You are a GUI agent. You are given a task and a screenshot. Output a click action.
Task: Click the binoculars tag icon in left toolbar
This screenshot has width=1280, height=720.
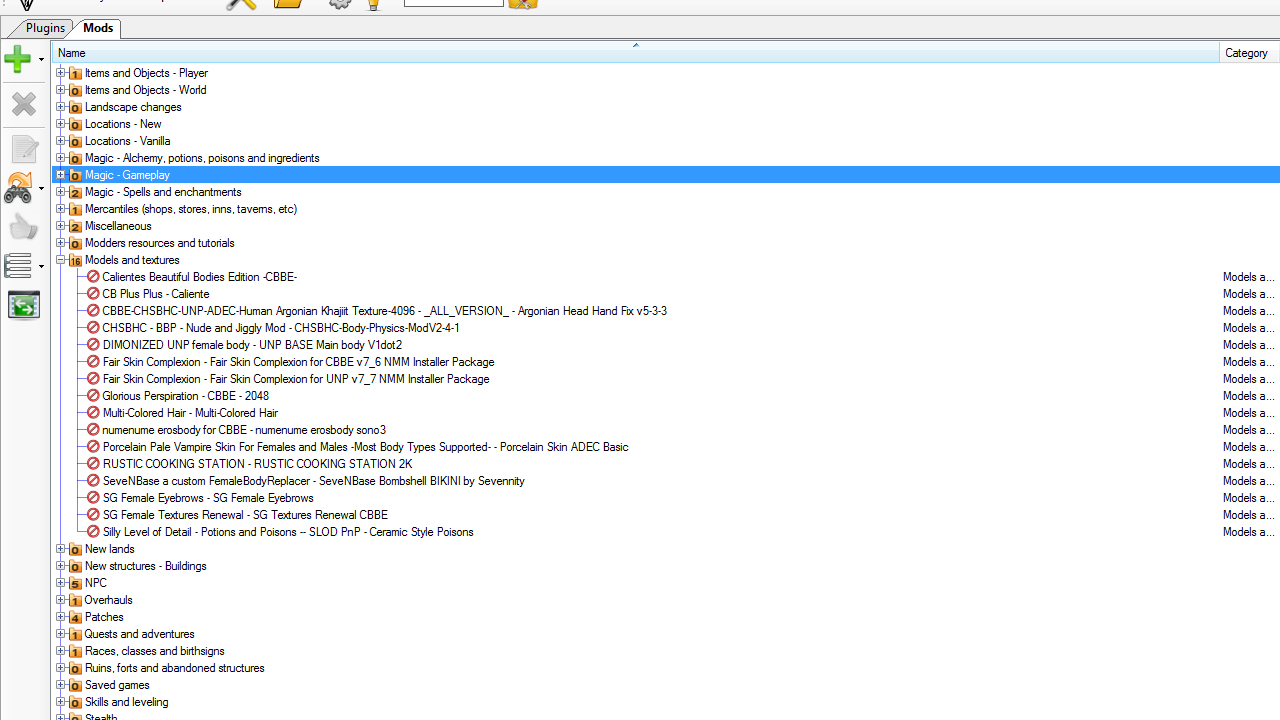(18, 188)
